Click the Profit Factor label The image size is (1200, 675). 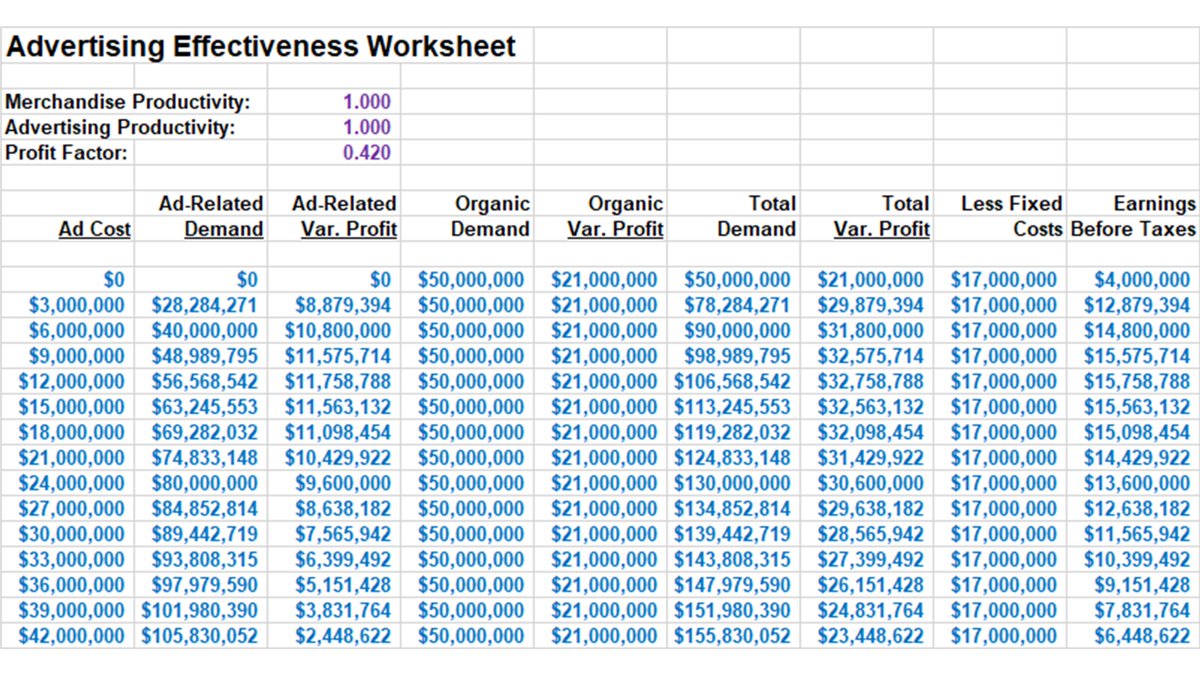(66, 153)
